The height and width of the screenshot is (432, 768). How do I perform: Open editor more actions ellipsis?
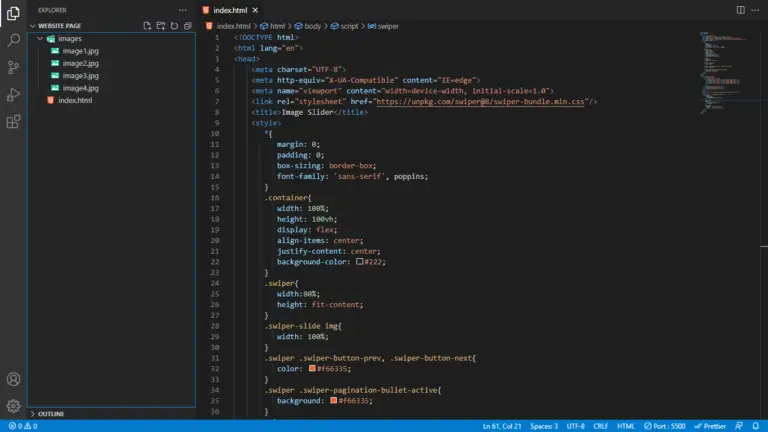755,10
